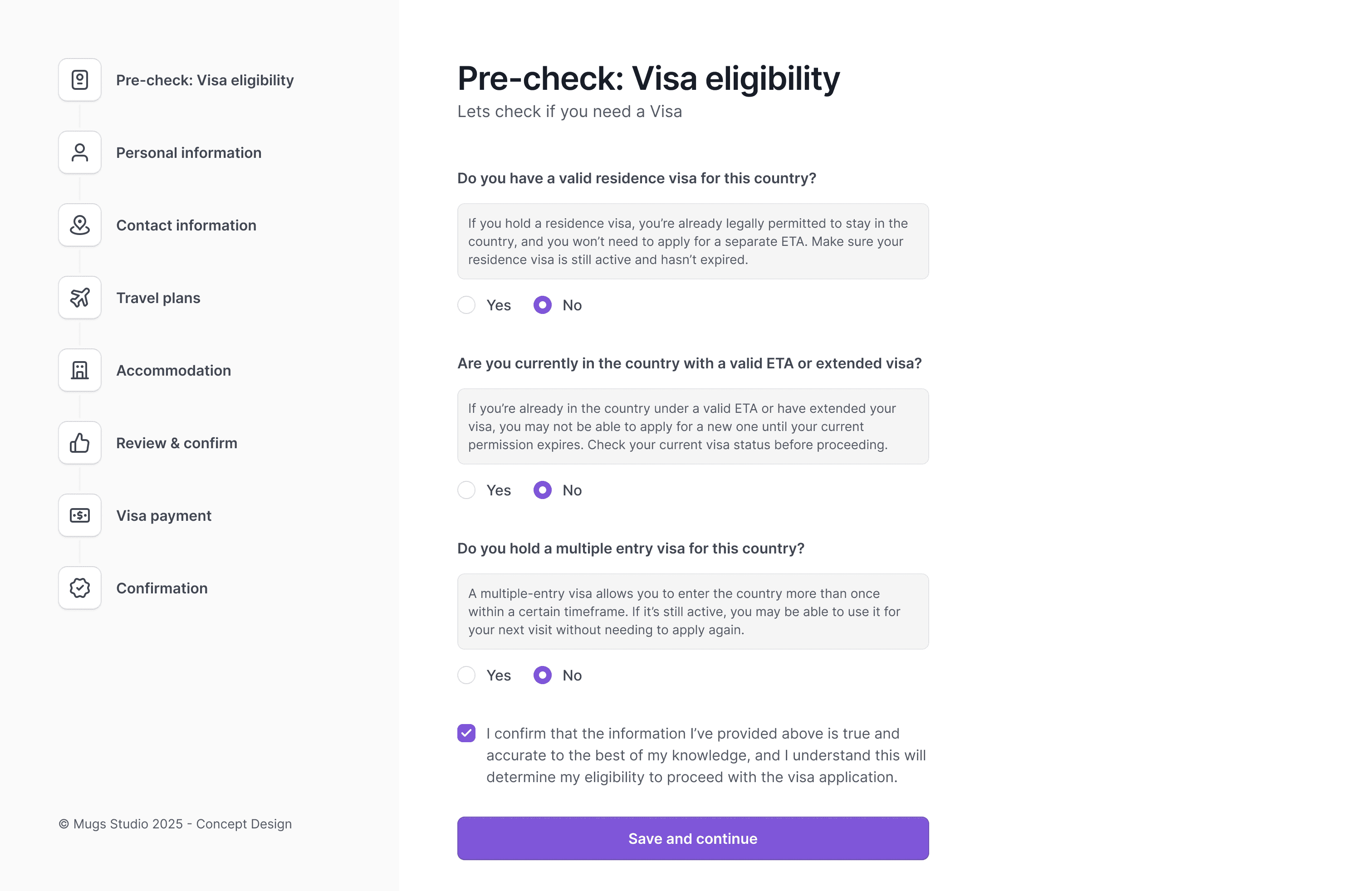Click the Contact information location pin icon
Viewport: 1372px width, 891px height.
click(x=79, y=225)
